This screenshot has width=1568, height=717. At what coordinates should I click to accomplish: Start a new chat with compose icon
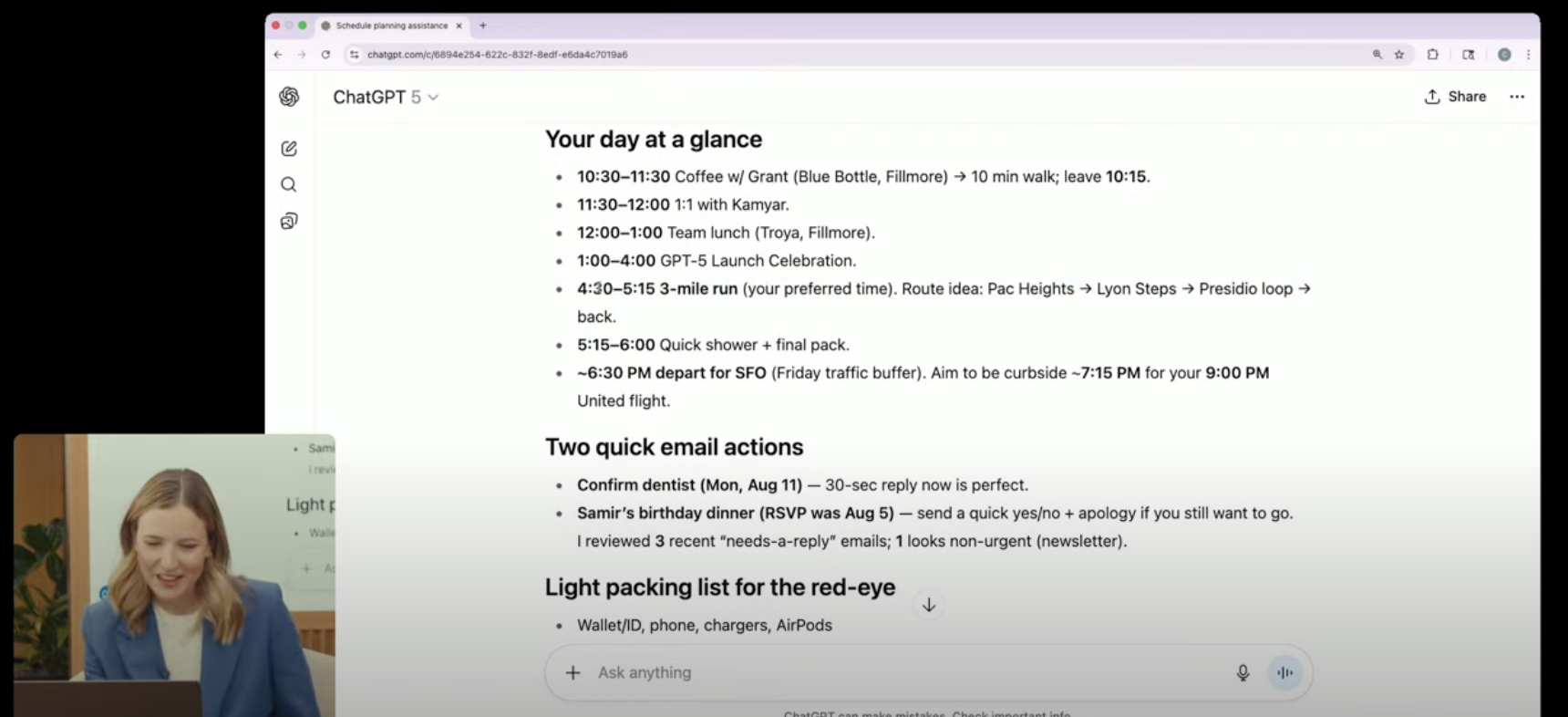(x=289, y=149)
